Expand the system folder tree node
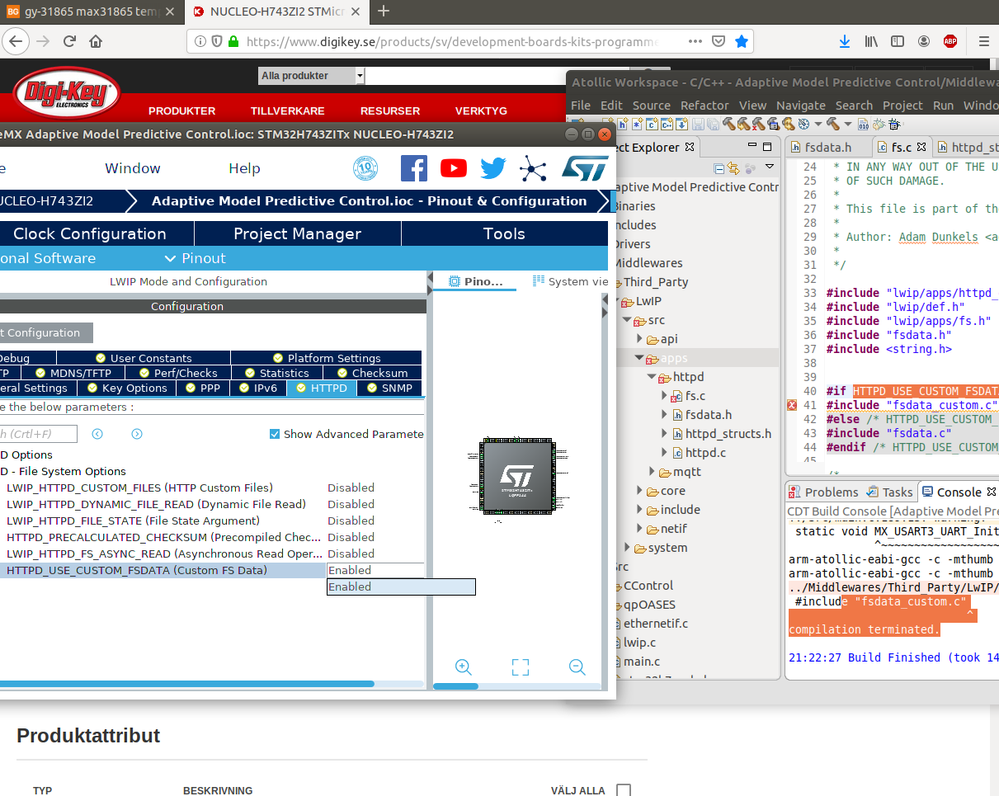Screen dimensions: 999x796 tap(627, 547)
